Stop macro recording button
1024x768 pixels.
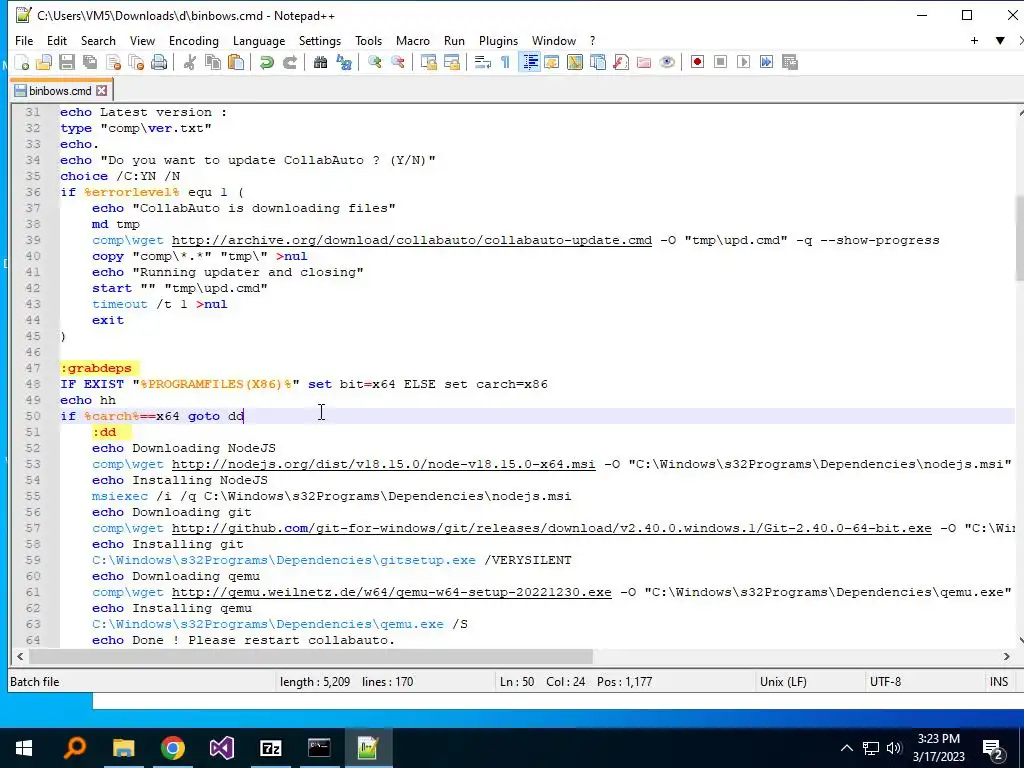coord(720,62)
